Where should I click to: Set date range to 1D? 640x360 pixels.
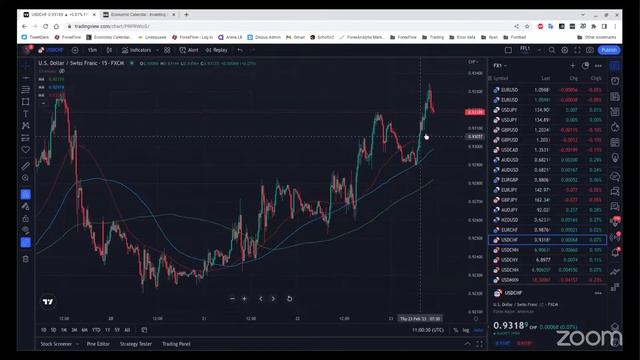pos(44,330)
